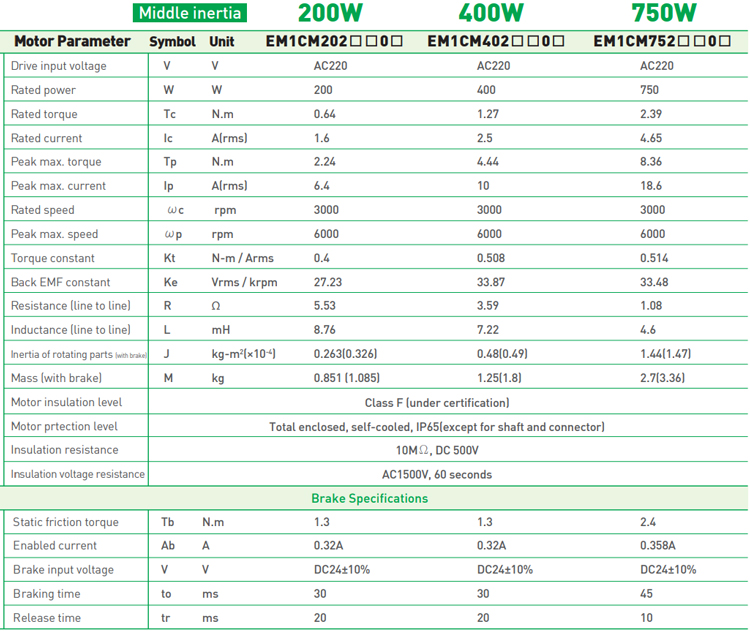This screenshot has height=631, width=750.
Task: Click Inductance value 8.76
Action: pyautogui.click(x=325, y=330)
